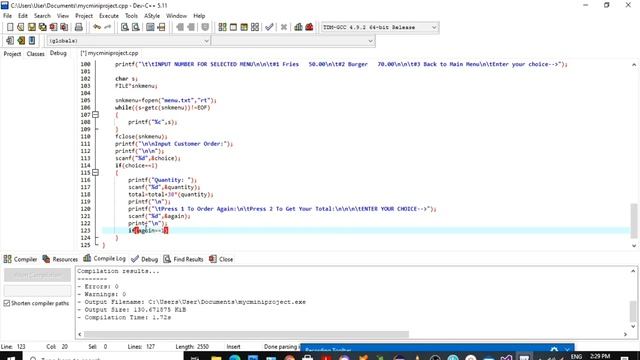The height and width of the screenshot is (360, 640).
Task: Switch to the Classes side tab
Action: (36, 54)
